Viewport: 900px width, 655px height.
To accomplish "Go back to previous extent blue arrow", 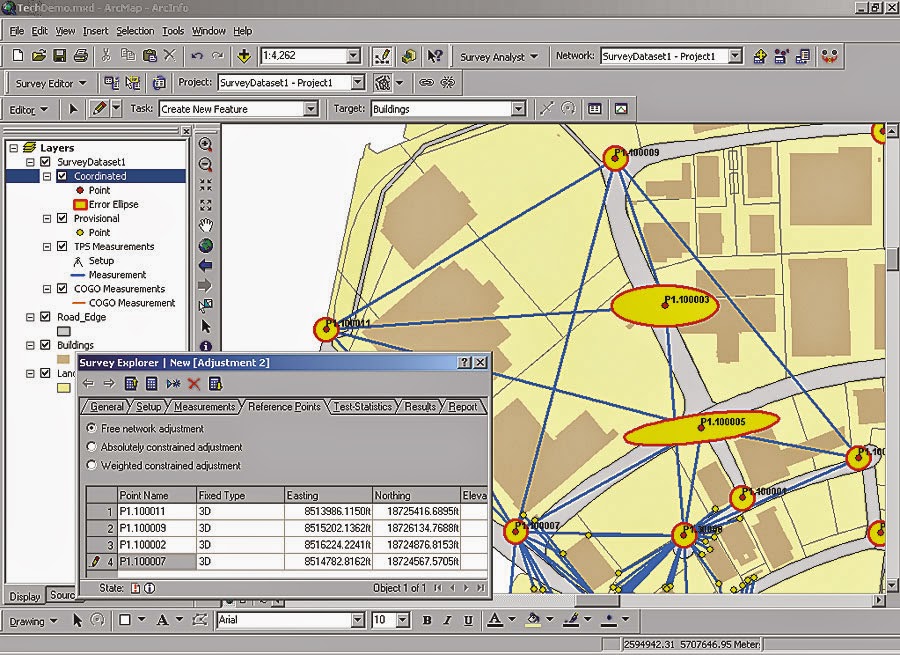I will (205, 265).
